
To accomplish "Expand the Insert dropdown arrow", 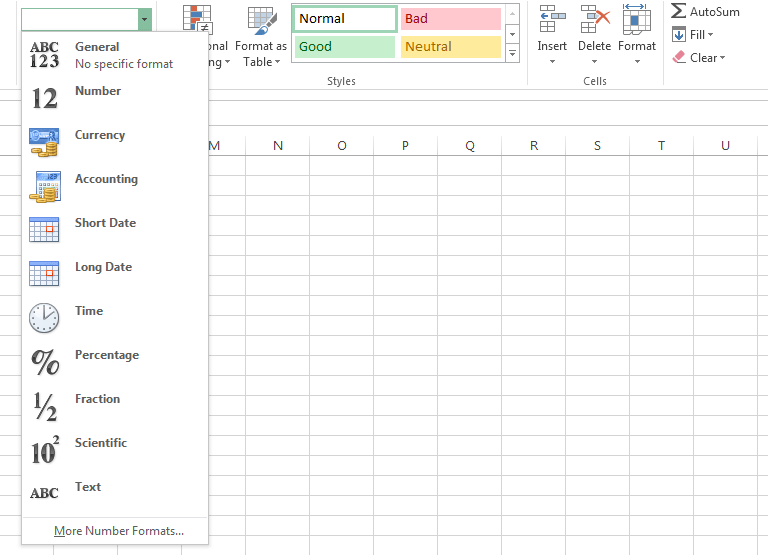I will click(552, 62).
